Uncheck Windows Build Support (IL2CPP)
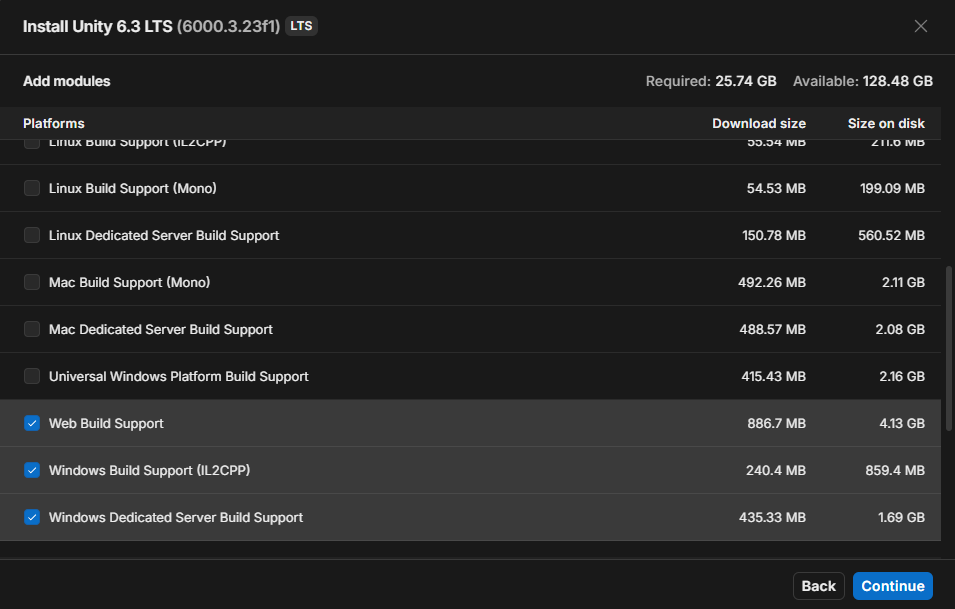Image resolution: width=955 pixels, height=609 pixels. [x=32, y=470]
